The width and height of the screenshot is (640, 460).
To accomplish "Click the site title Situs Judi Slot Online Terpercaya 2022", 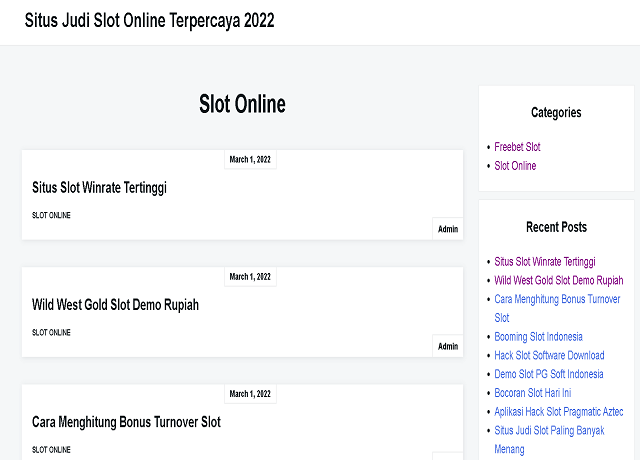I will pos(149,21).
